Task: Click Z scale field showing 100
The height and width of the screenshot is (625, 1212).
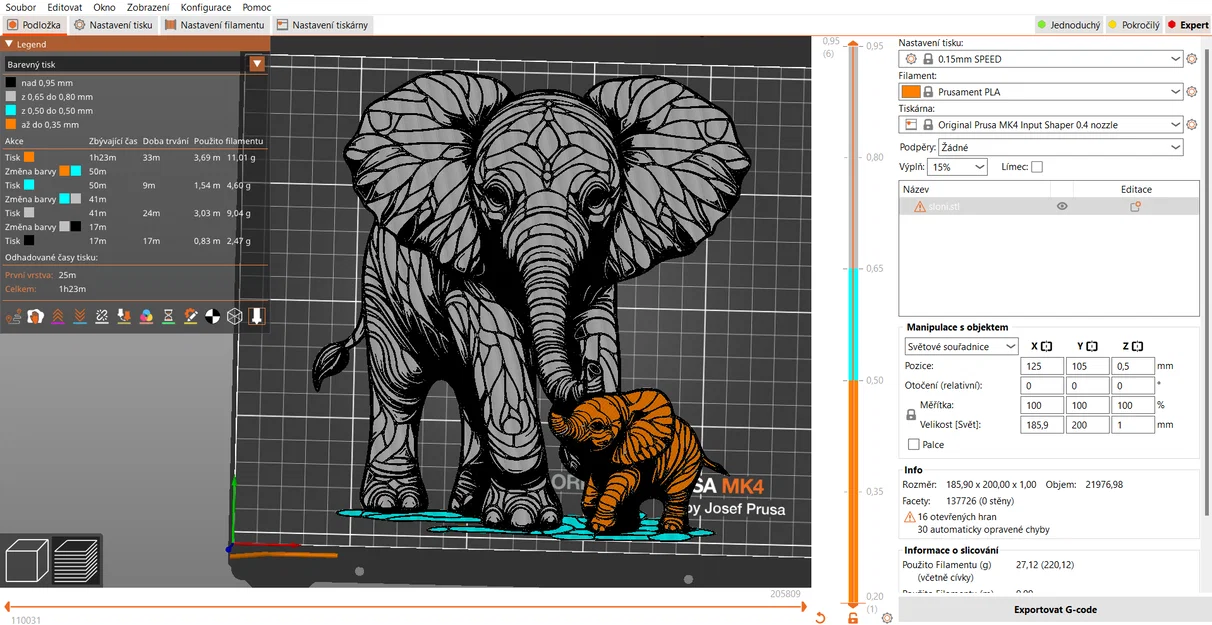Action: click(1133, 405)
